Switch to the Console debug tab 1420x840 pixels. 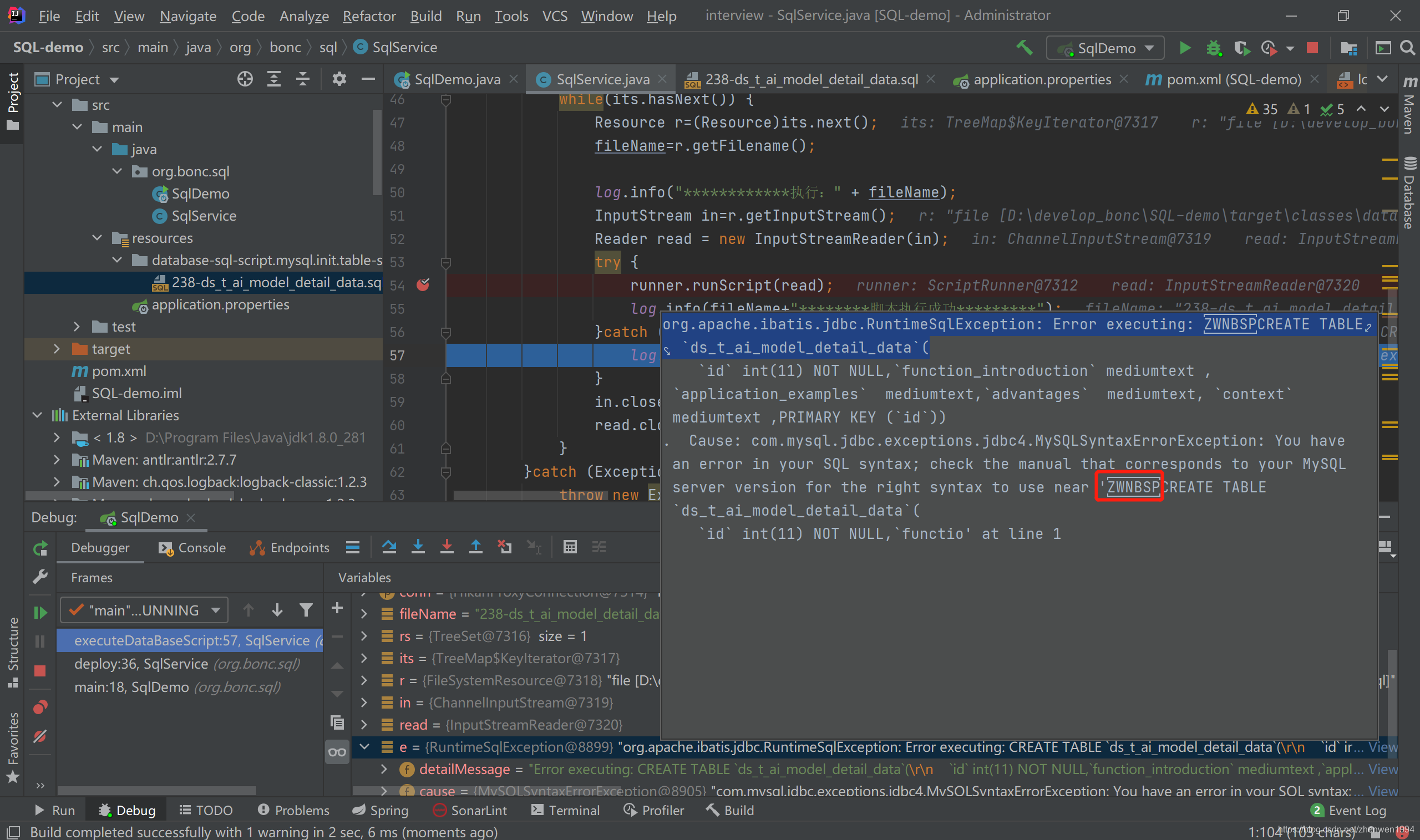pos(192,548)
